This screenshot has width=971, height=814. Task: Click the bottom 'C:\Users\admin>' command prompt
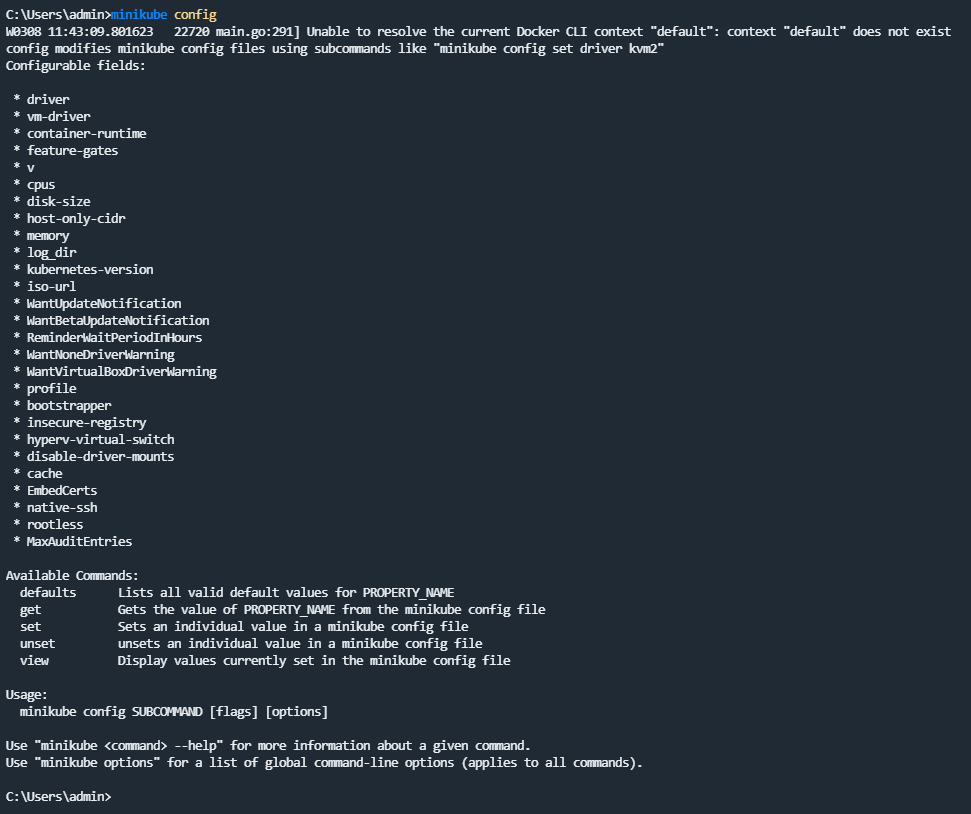[x=58, y=797]
